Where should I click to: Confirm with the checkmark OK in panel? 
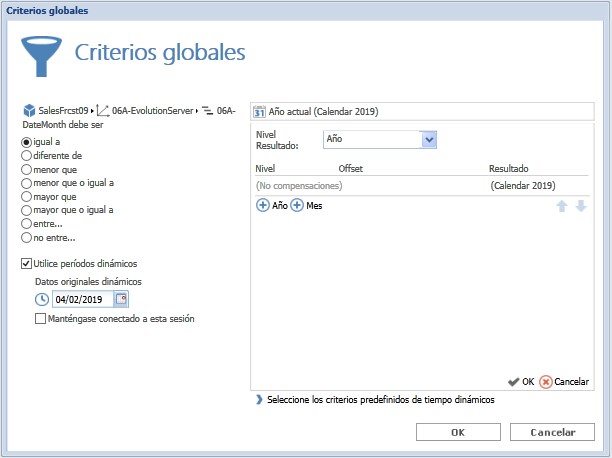pos(521,381)
